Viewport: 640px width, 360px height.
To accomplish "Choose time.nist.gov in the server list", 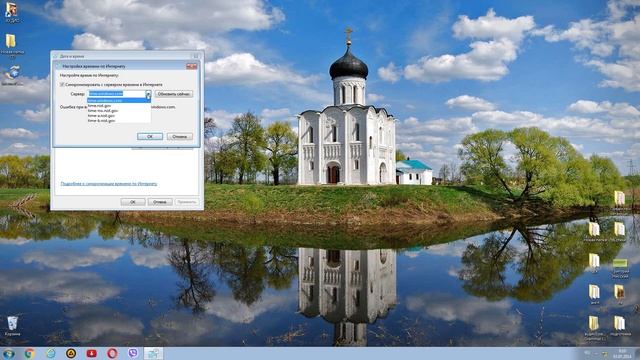I will 119,106.
